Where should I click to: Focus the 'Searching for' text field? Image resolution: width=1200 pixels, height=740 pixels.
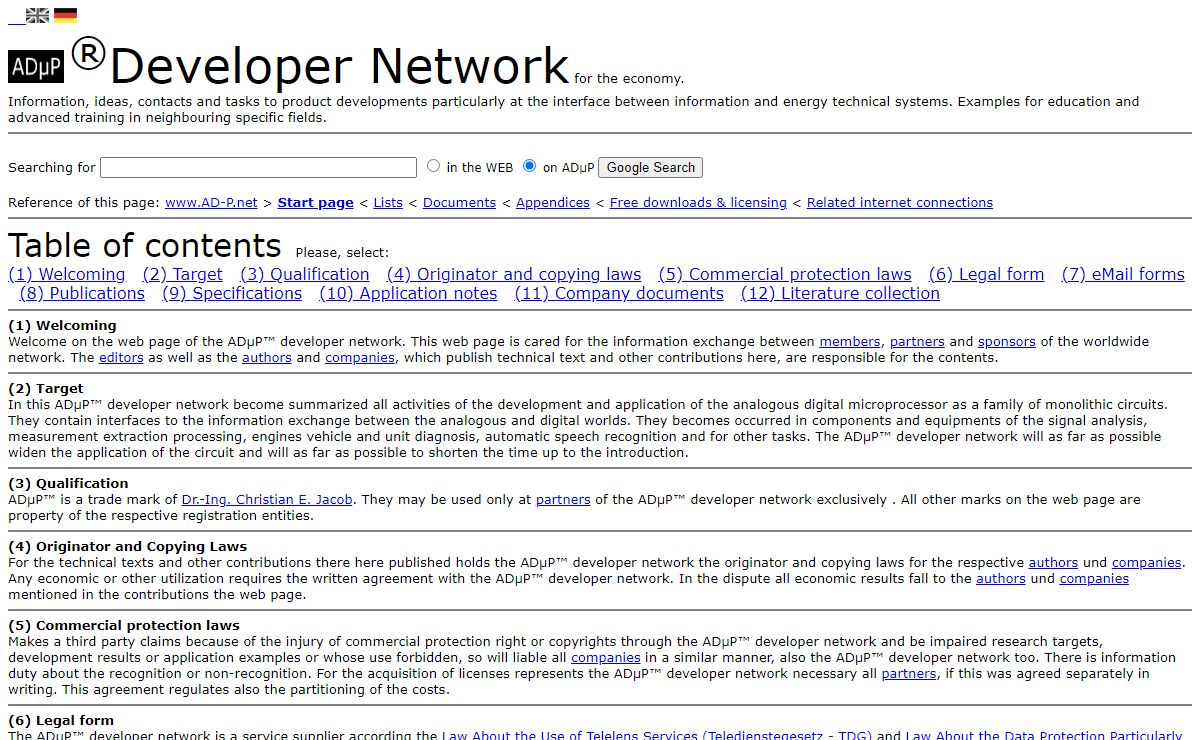tap(258, 167)
